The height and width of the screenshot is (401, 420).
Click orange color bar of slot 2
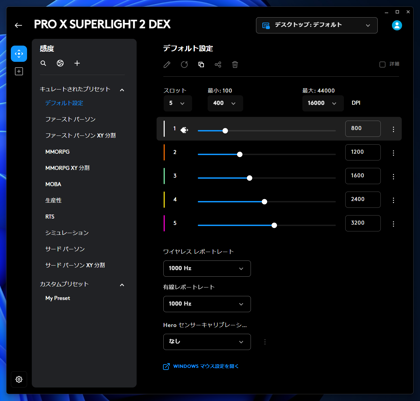[x=164, y=152]
